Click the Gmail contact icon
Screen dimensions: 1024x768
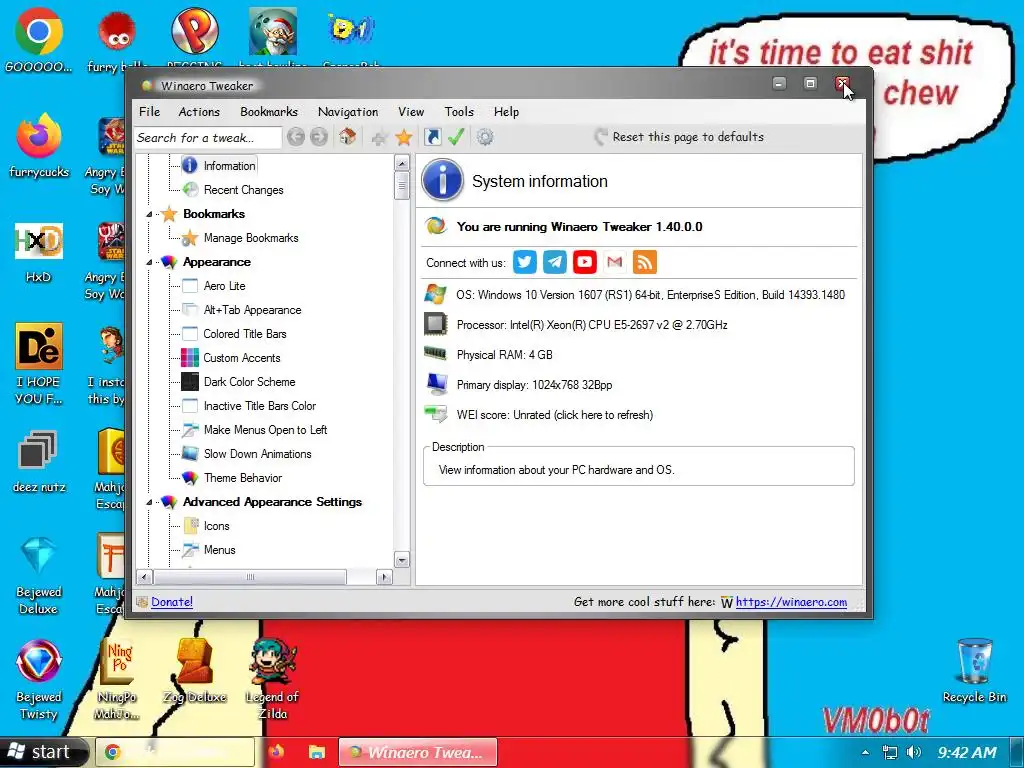615,262
